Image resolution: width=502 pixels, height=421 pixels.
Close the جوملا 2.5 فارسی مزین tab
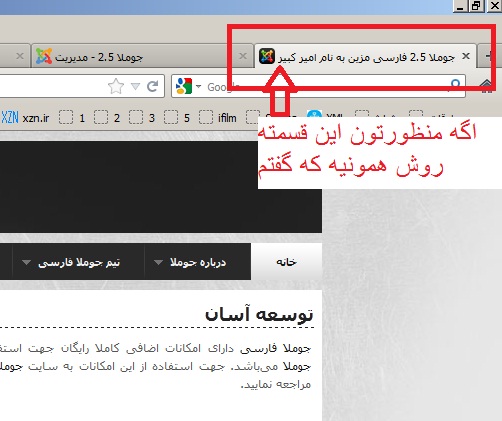(x=466, y=56)
